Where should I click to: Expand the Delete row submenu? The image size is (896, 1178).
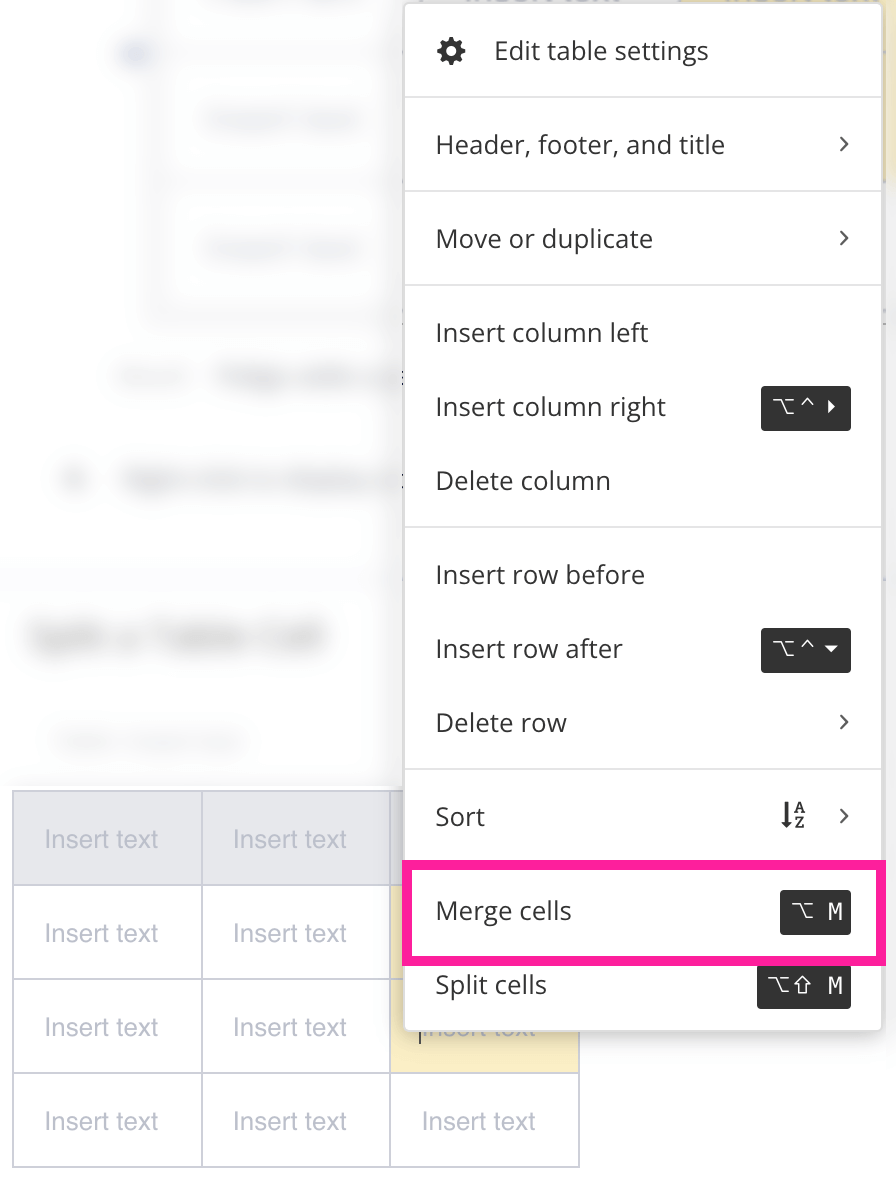pyautogui.click(x=843, y=722)
